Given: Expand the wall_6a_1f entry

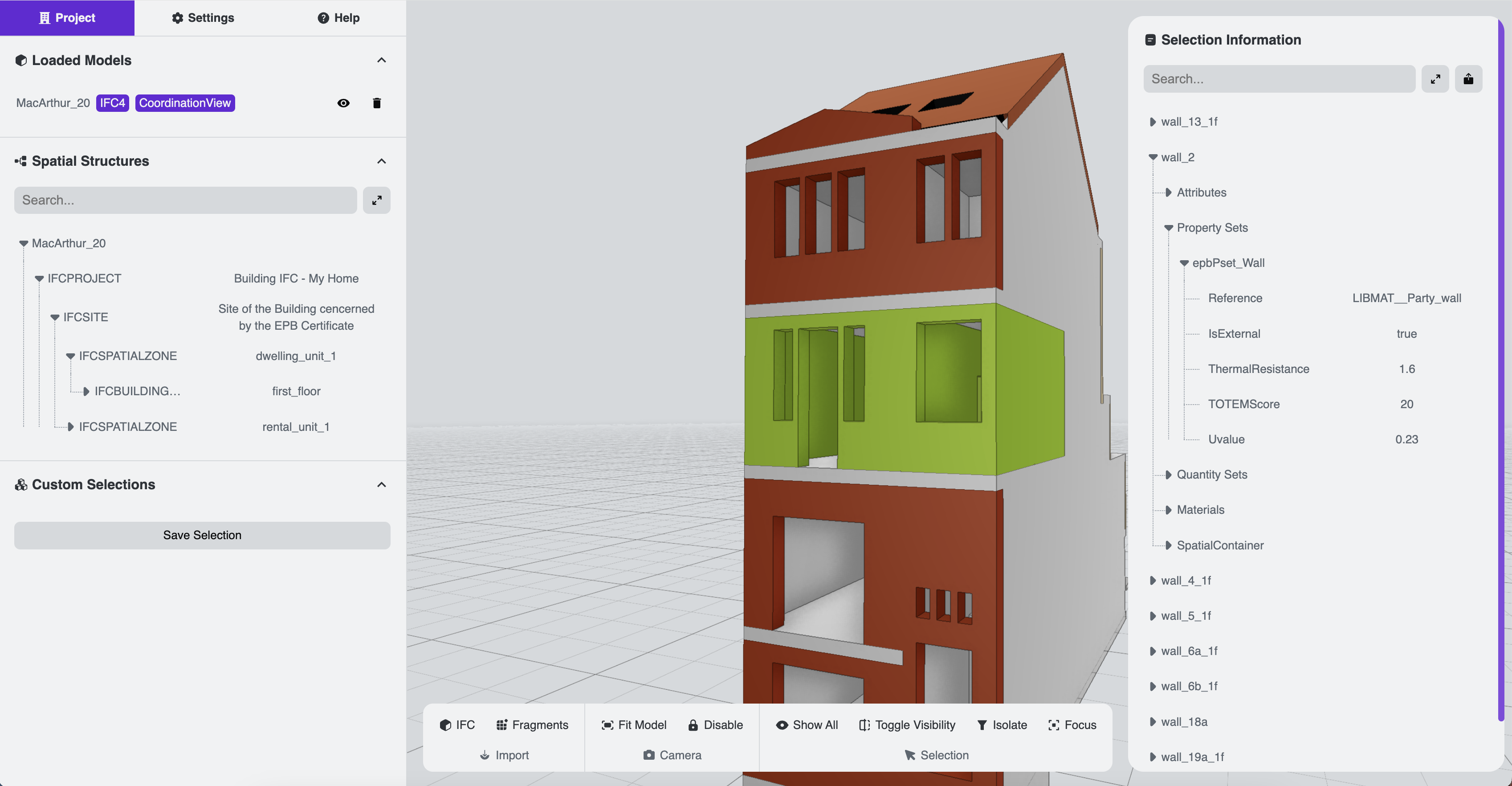Looking at the screenshot, I should tap(1153, 651).
